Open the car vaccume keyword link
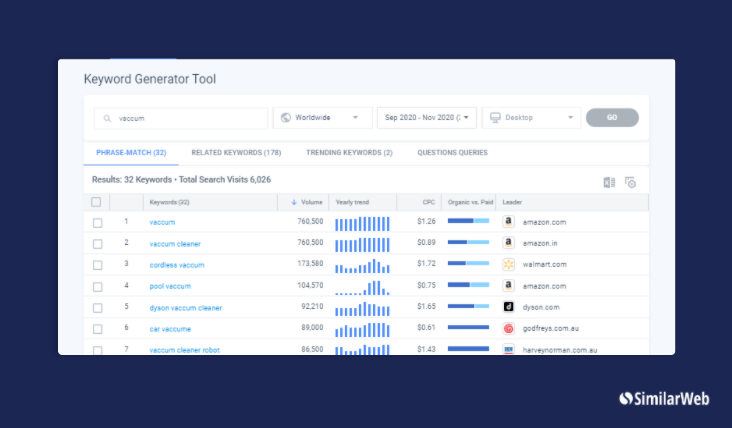 coord(170,329)
